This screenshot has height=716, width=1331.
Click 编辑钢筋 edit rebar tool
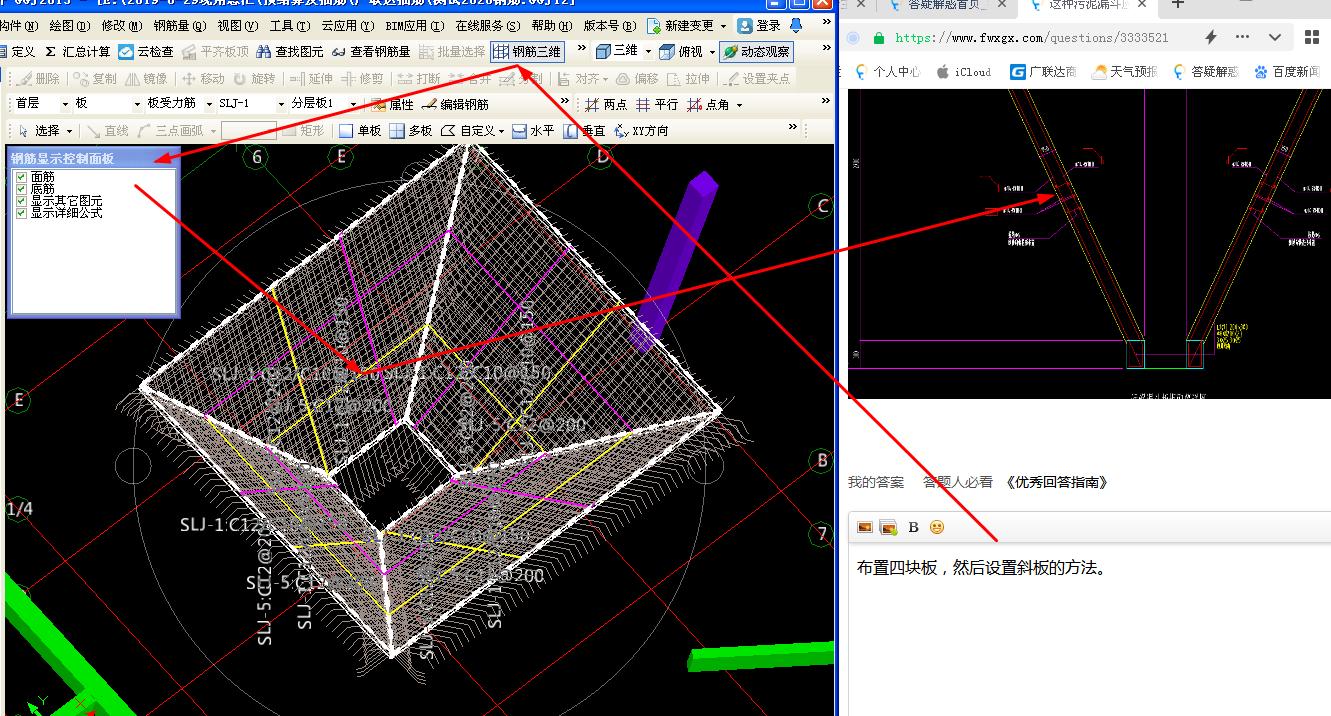456,104
